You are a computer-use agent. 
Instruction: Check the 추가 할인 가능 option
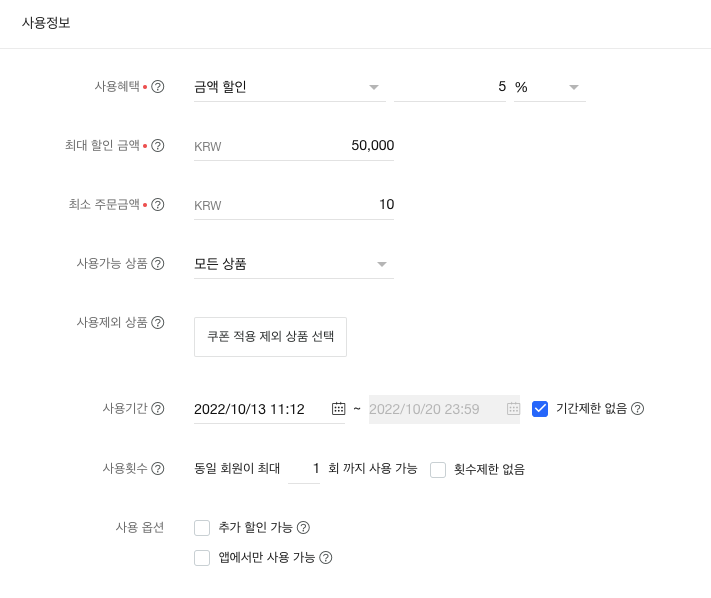(x=202, y=528)
